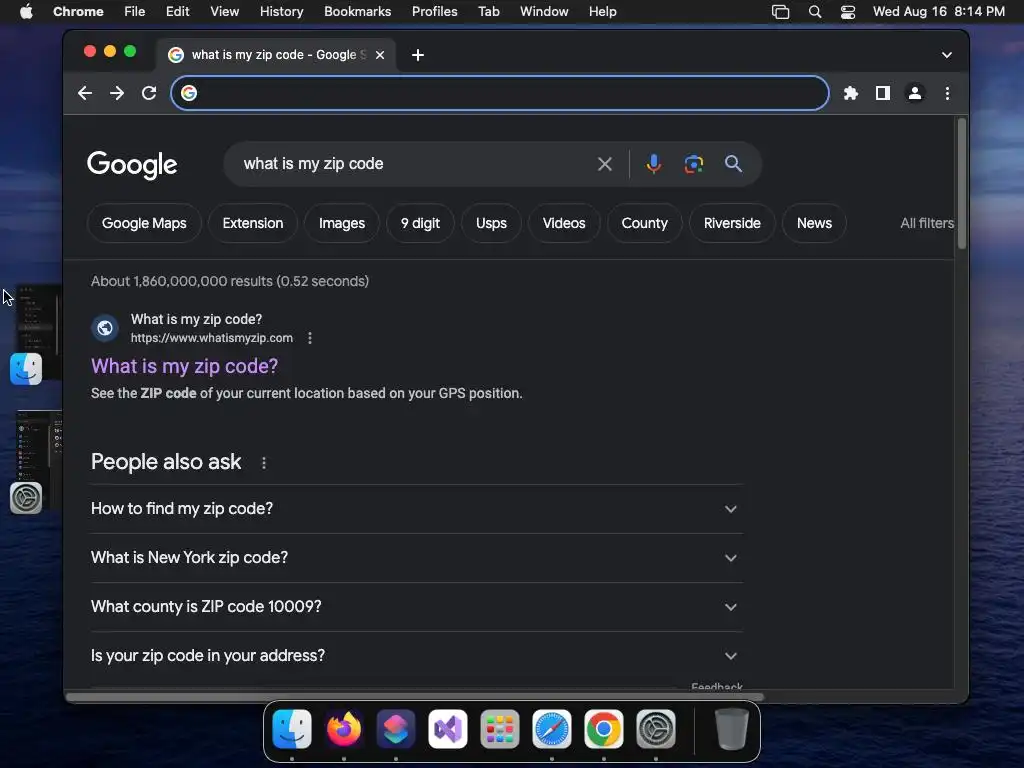Launch Safari from the Dock
1024x768 pixels.
tap(552, 728)
